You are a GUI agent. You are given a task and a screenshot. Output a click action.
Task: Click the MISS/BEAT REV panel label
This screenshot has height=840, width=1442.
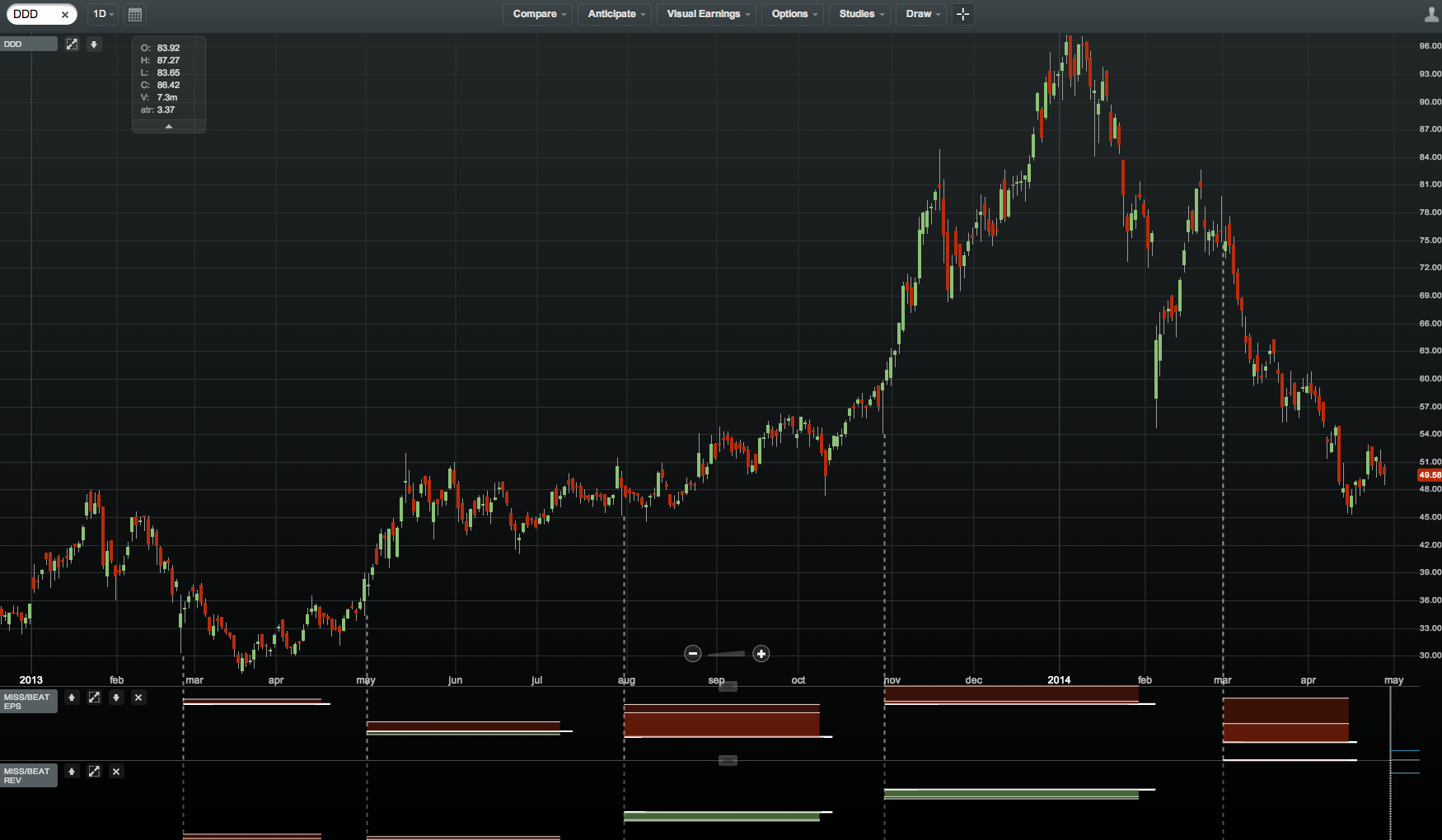(29, 776)
